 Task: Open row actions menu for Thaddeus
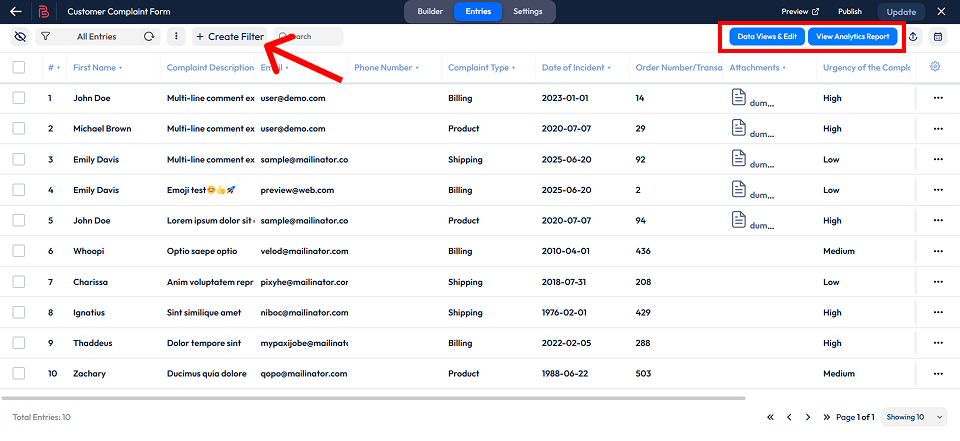tap(938, 343)
